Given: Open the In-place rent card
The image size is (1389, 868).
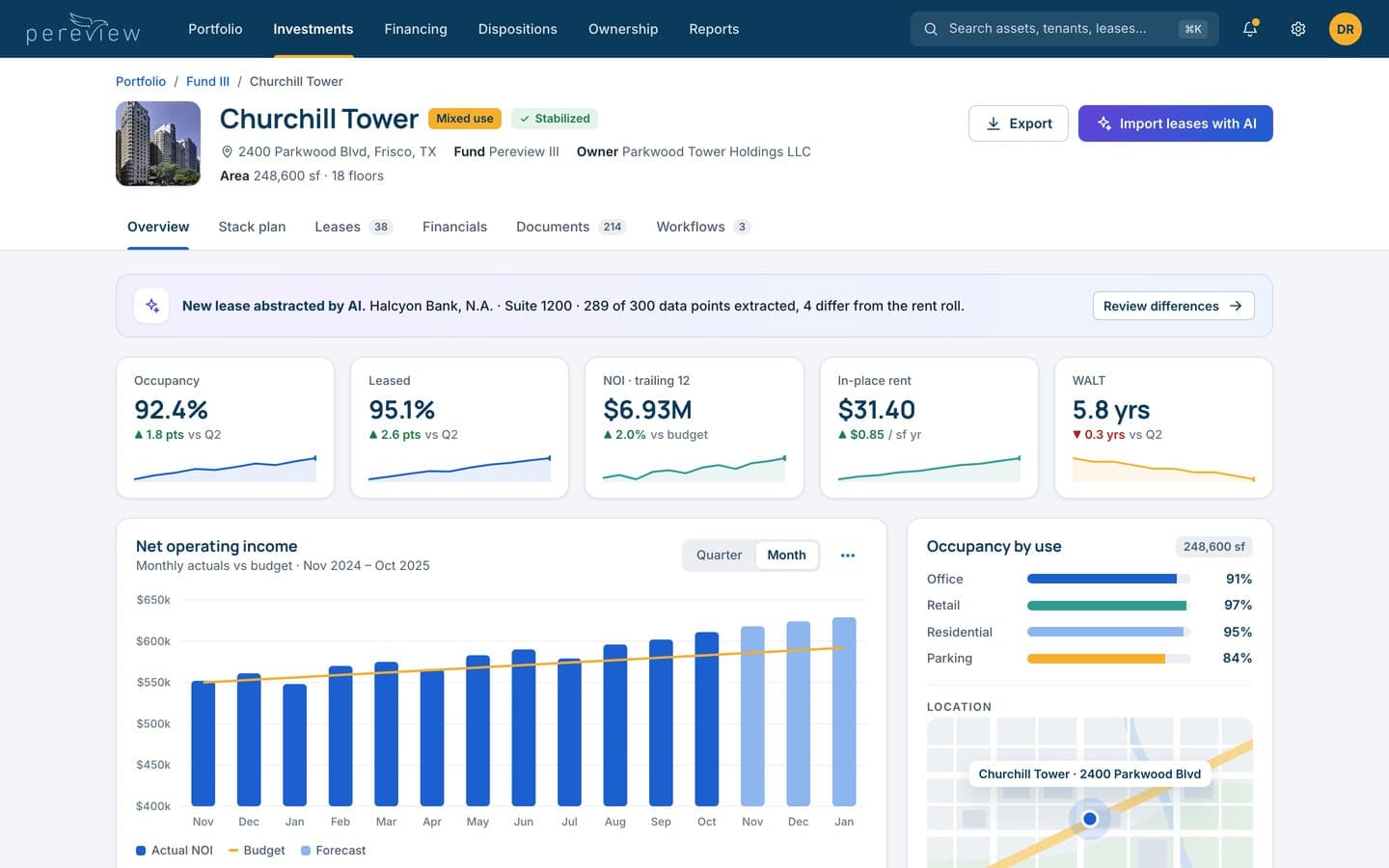Looking at the screenshot, I should click(x=929, y=428).
